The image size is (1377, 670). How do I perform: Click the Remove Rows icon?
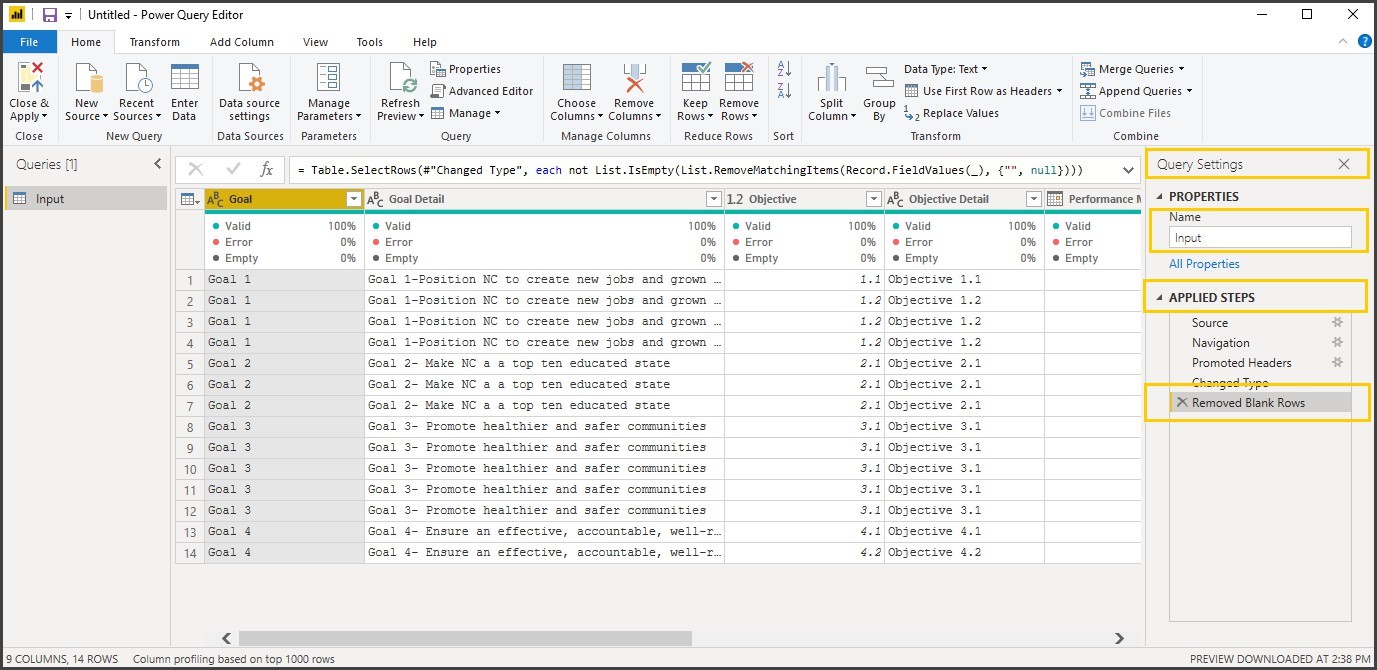click(739, 78)
